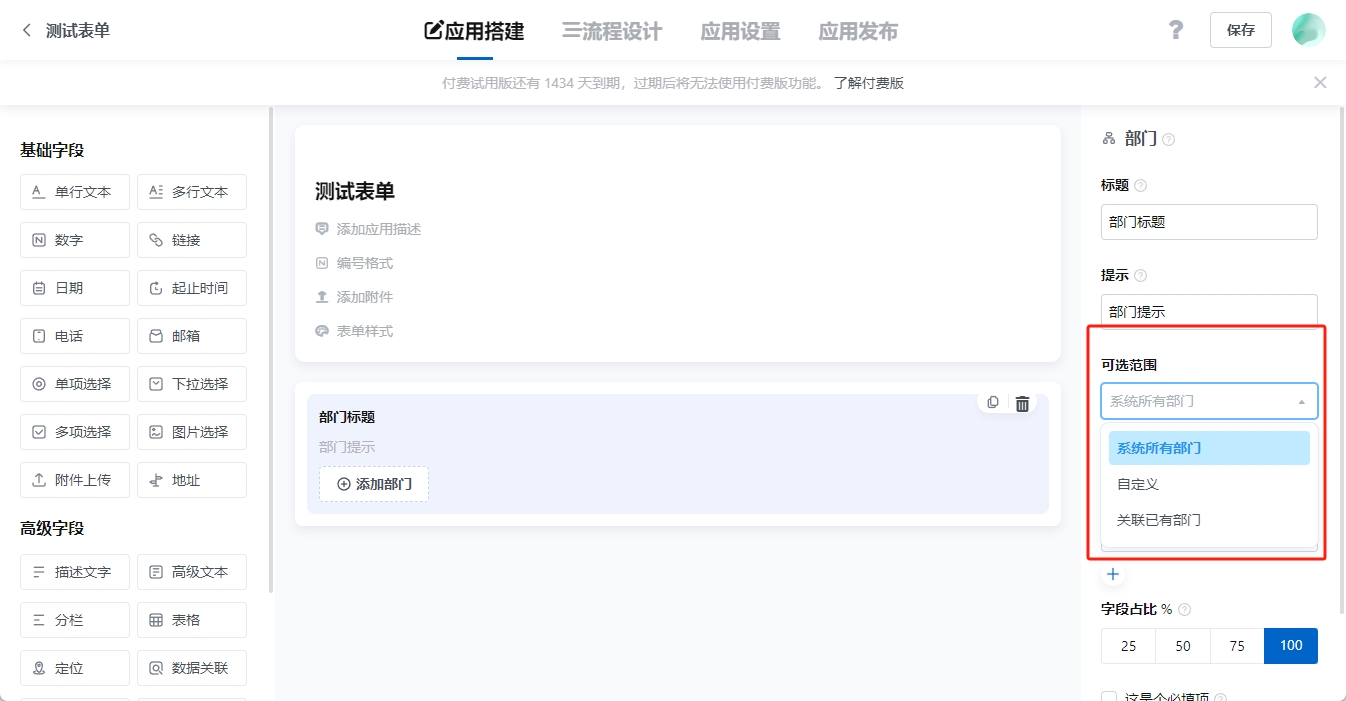
Task: Click the blue plus icon above 字段占比
Action: [1113, 575]
